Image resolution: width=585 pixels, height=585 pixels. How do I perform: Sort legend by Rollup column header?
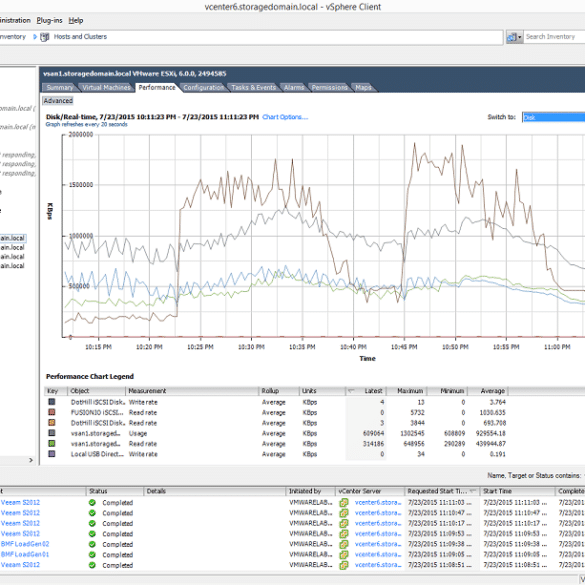click(x=278, y=391)
